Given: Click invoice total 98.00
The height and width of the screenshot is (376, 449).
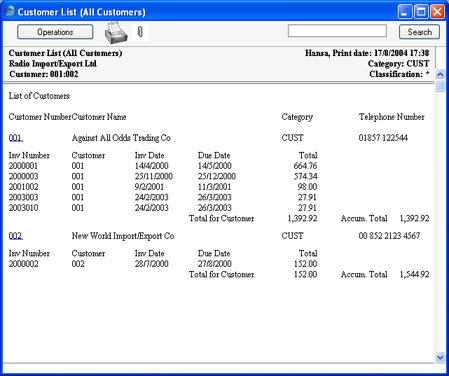Looking at the screenshot, I should 307,187.
